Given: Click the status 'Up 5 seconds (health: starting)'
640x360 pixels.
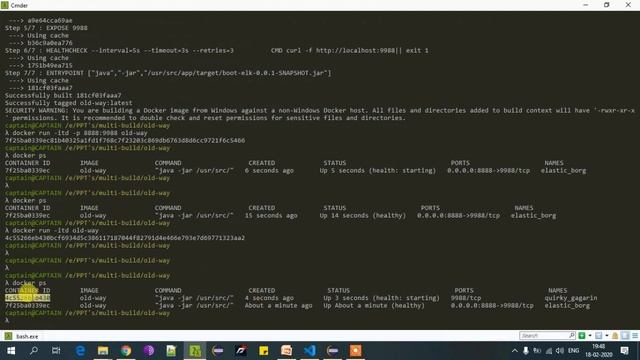Looking at the screenshot, I should [x=378, y=171].
